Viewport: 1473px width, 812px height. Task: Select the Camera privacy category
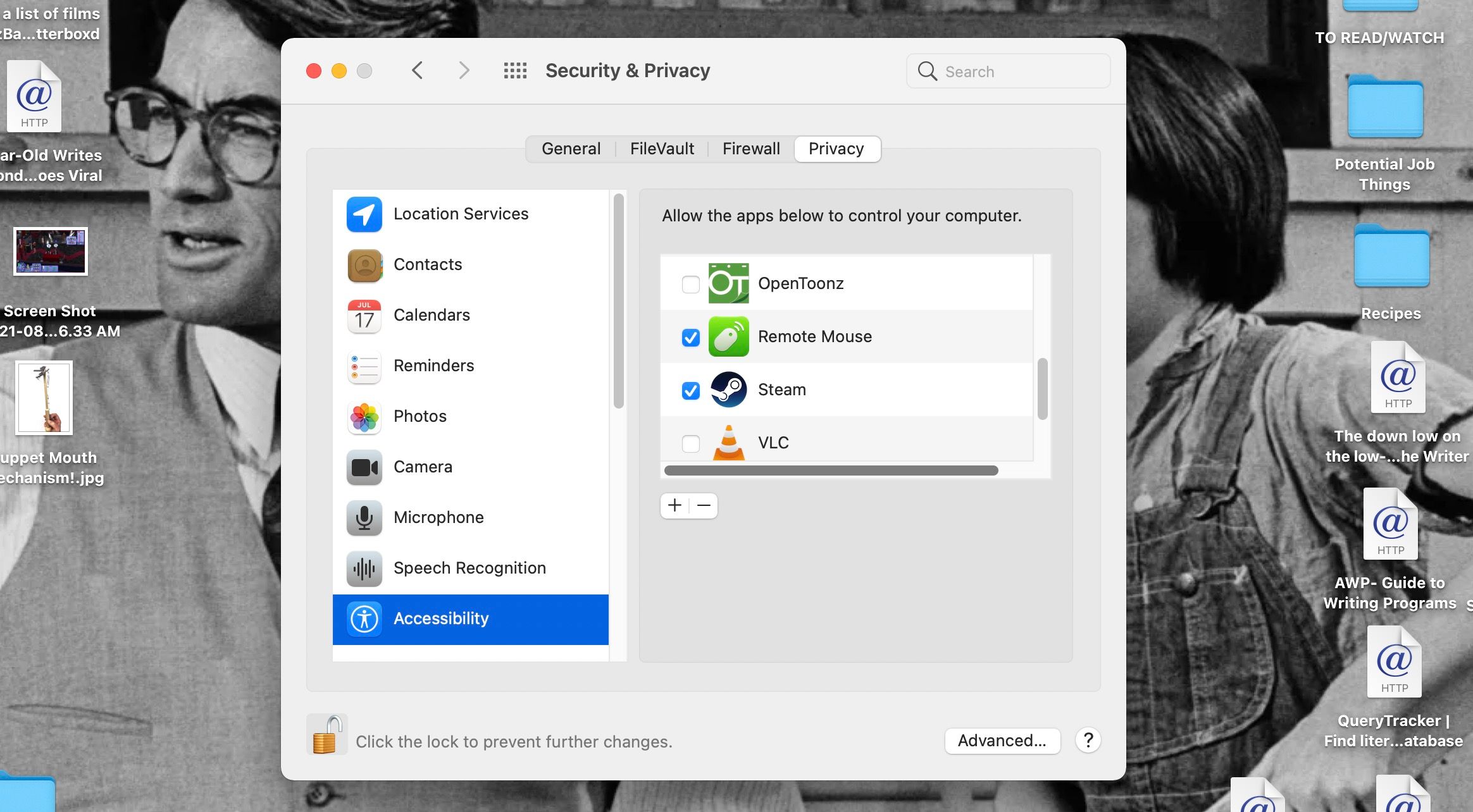(423, 467)
